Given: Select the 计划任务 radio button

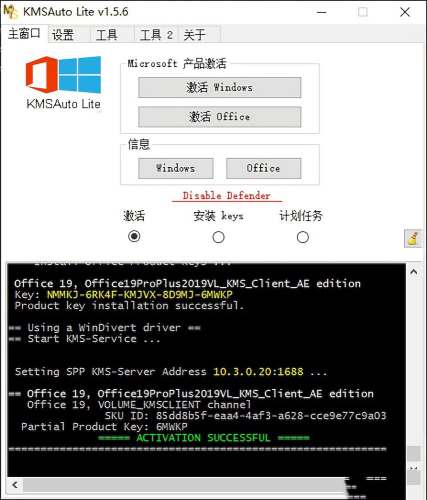Looking at the screenshot, I should 303,237.
